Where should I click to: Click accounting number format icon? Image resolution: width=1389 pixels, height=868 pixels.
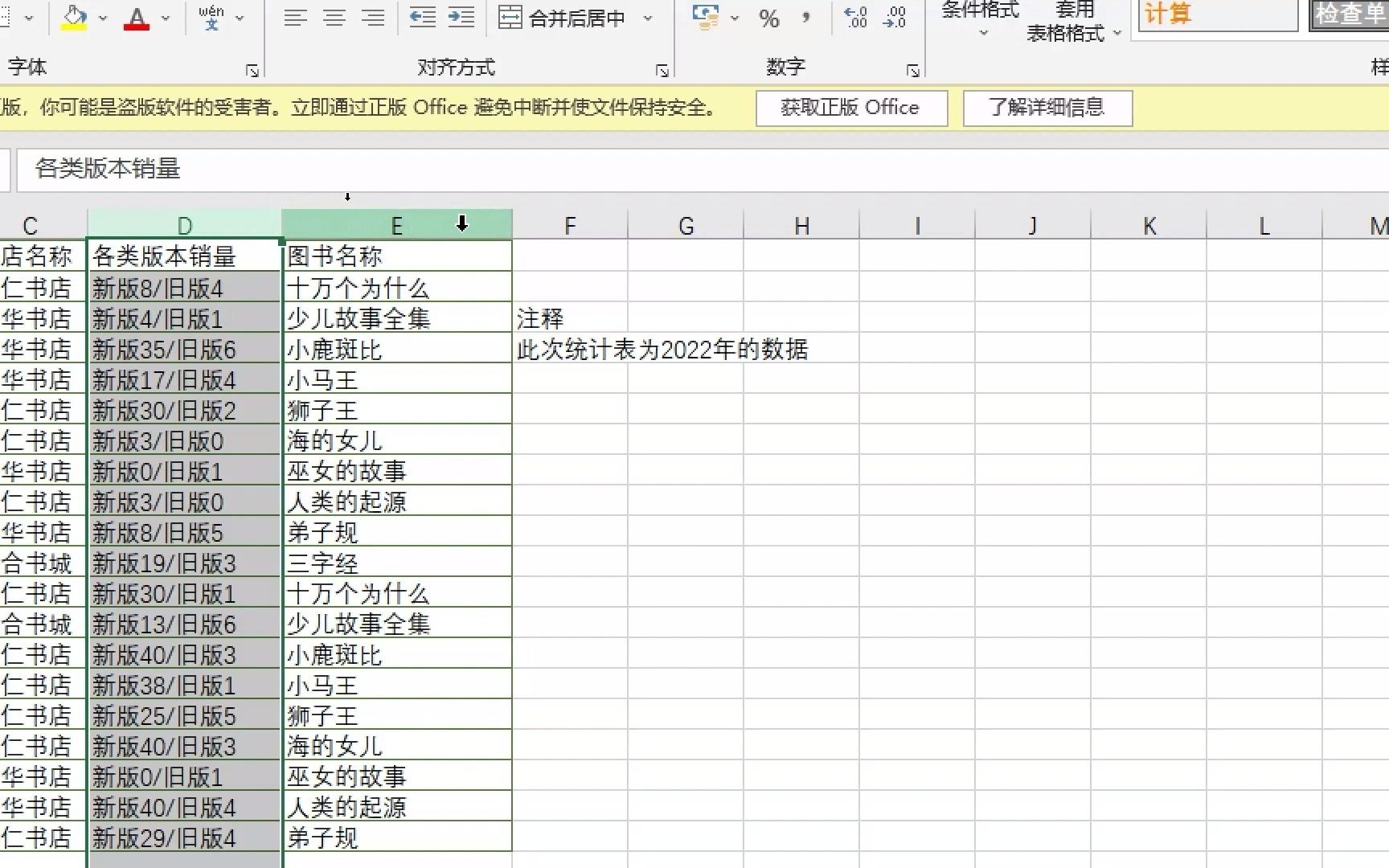click(706, 18)
